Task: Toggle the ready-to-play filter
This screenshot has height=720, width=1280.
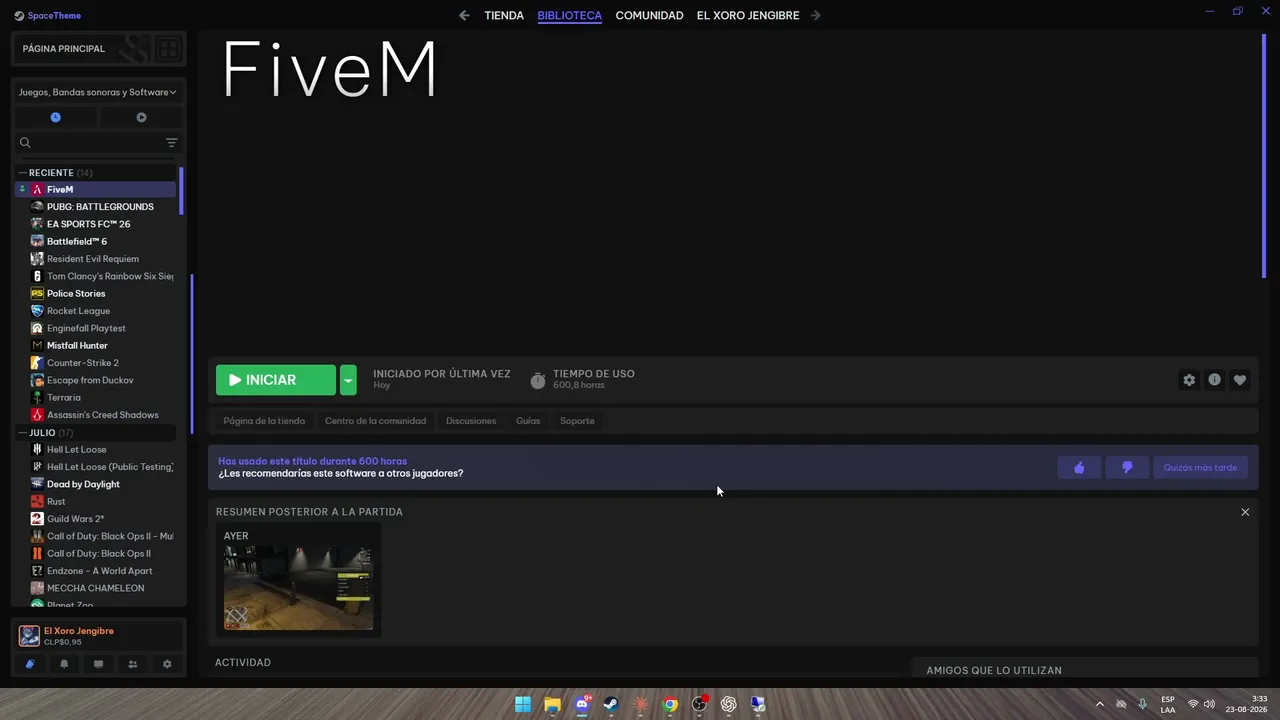Action: 141,117
